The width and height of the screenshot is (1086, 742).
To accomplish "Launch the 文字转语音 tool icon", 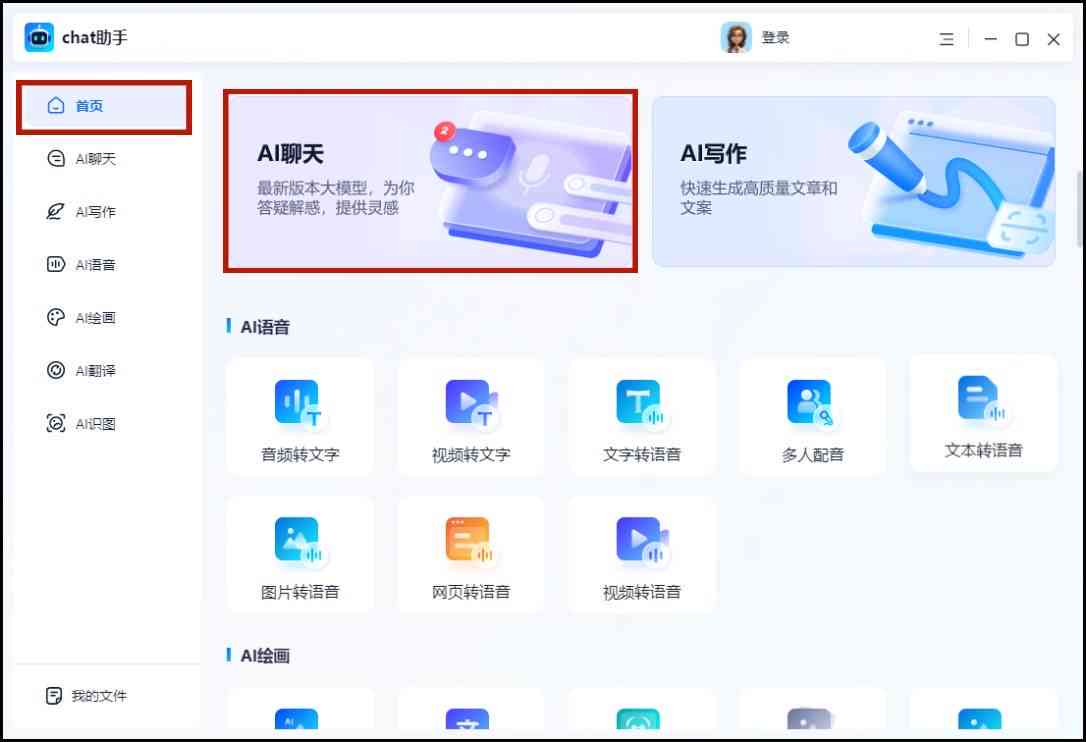I will pyautogui.click(x=641, y=403).
